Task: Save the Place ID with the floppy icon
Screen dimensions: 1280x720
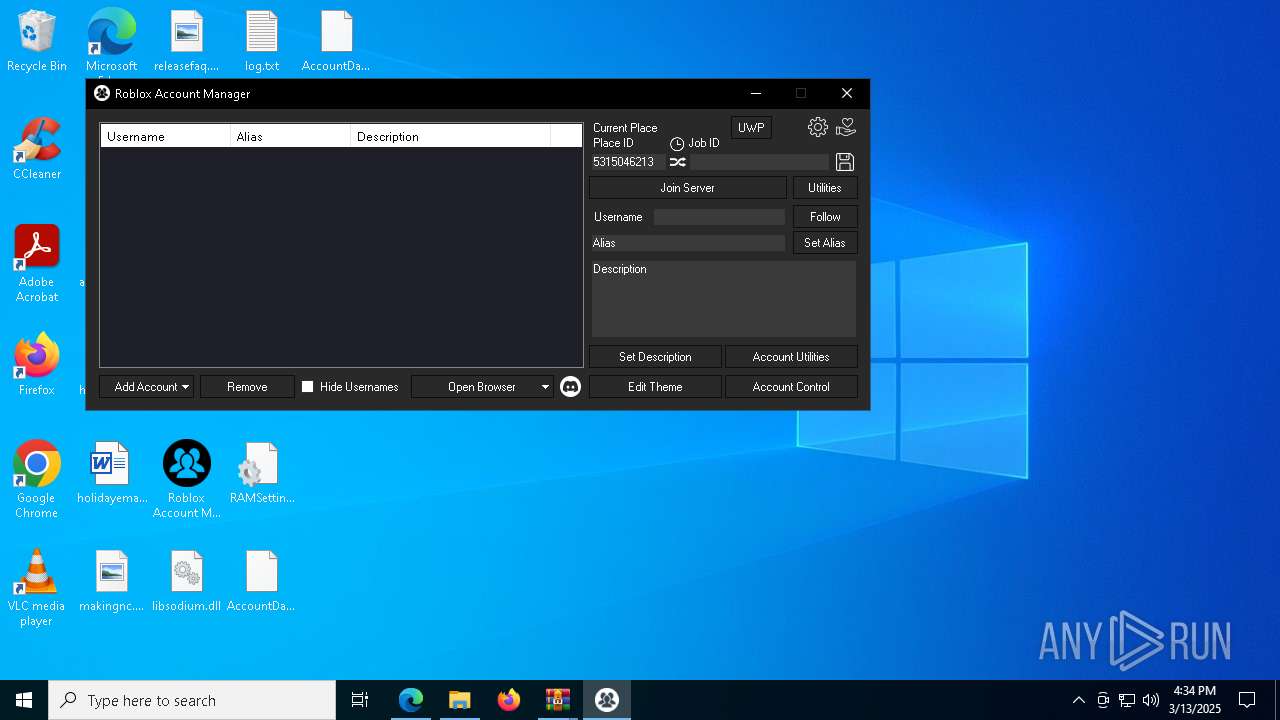Action: [845, 162]
